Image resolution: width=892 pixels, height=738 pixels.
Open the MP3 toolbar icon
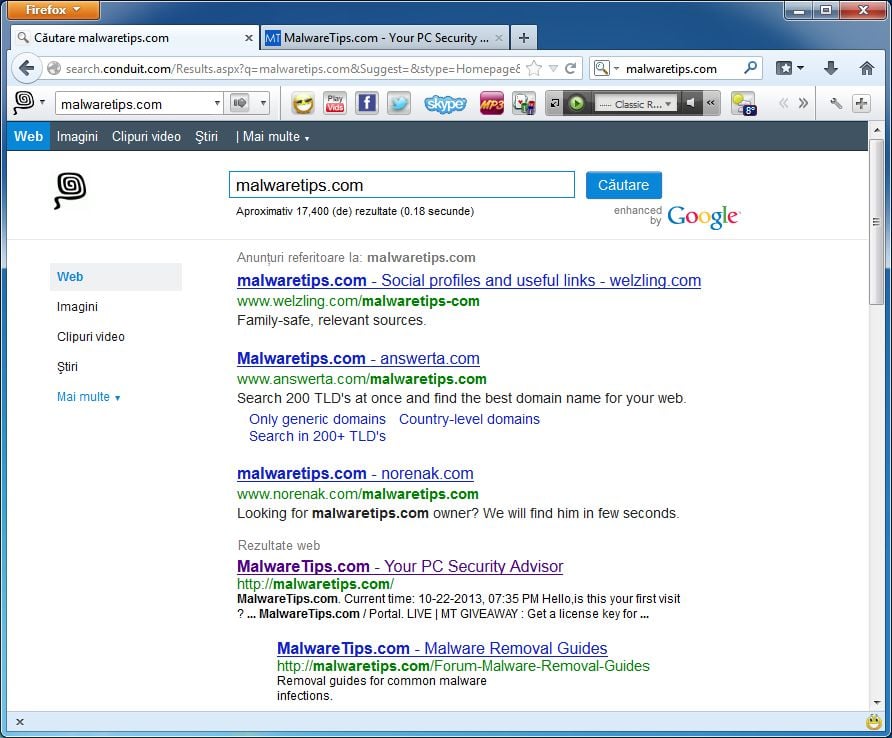(492, 104)
